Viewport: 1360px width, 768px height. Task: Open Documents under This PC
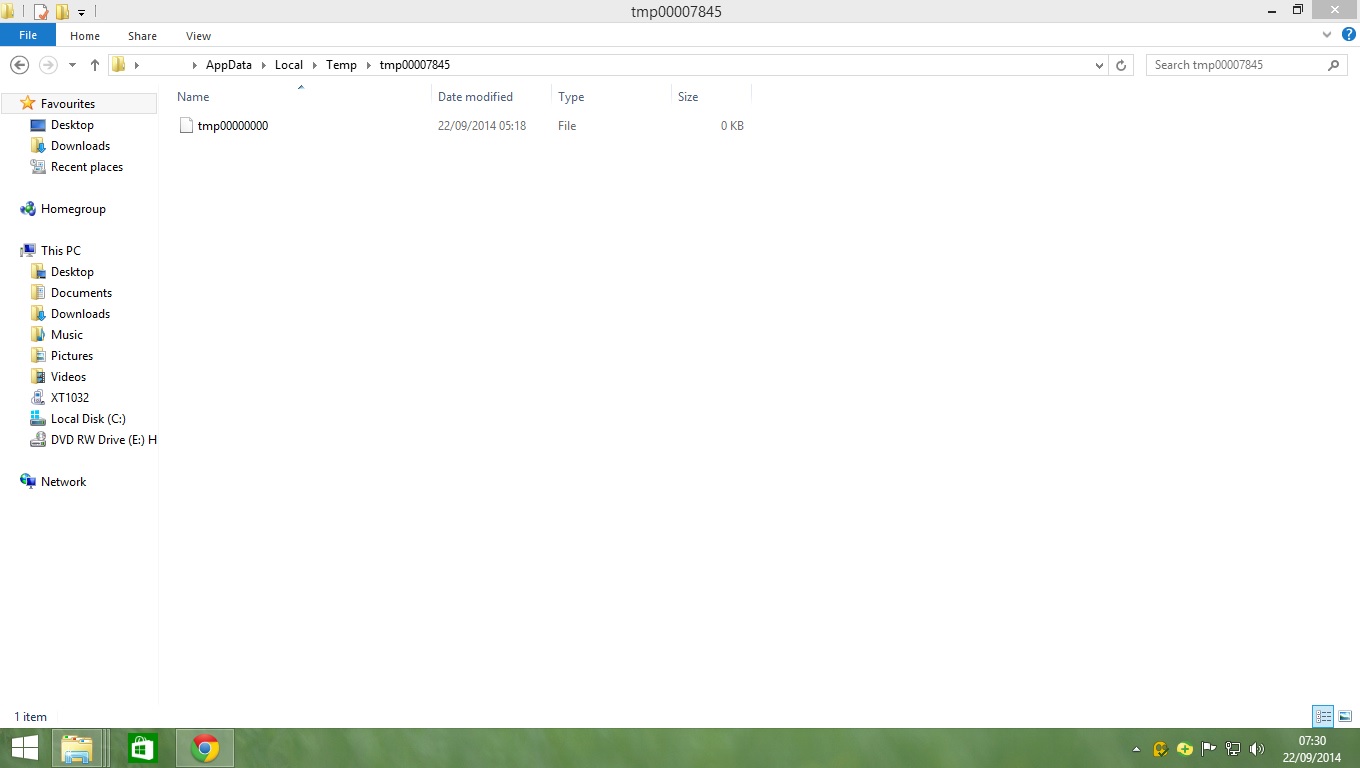point(81,293)
